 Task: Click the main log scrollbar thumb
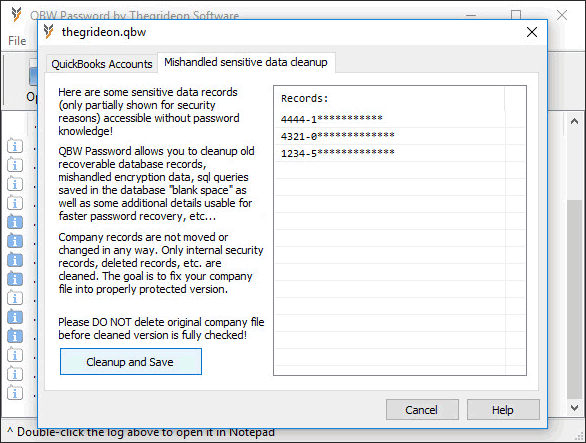574,299
